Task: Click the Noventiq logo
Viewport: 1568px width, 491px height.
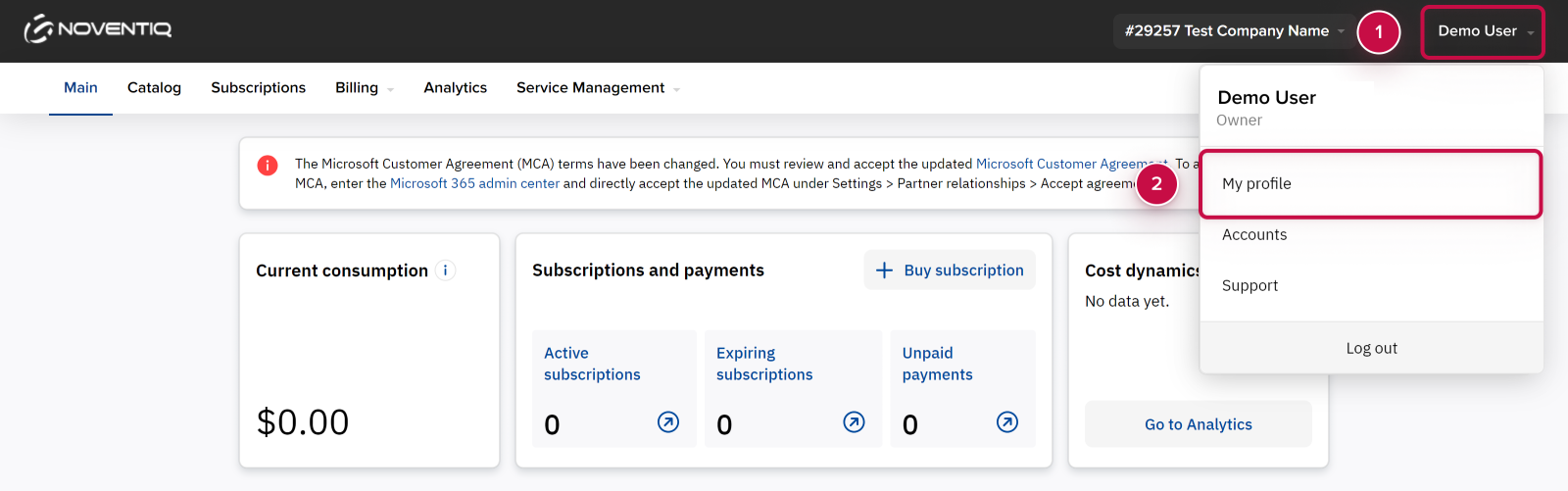Action: [98, 29]
